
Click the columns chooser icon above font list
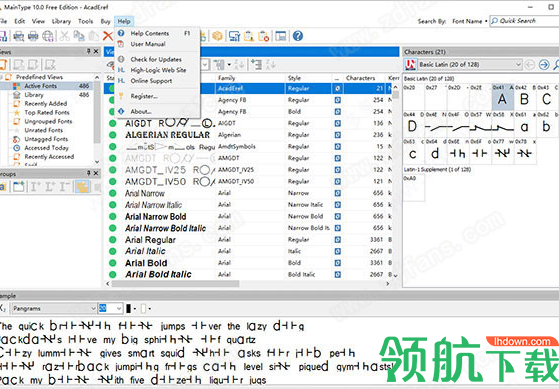(219, 65)
